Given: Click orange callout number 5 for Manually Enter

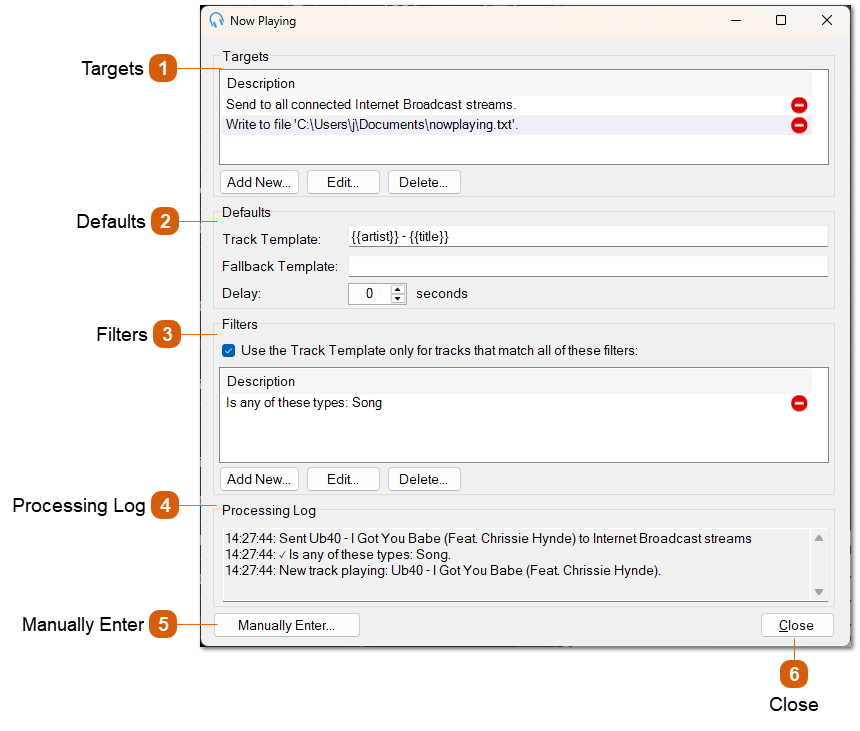Looking at the screenshot, I should click(x=163, y=625).
